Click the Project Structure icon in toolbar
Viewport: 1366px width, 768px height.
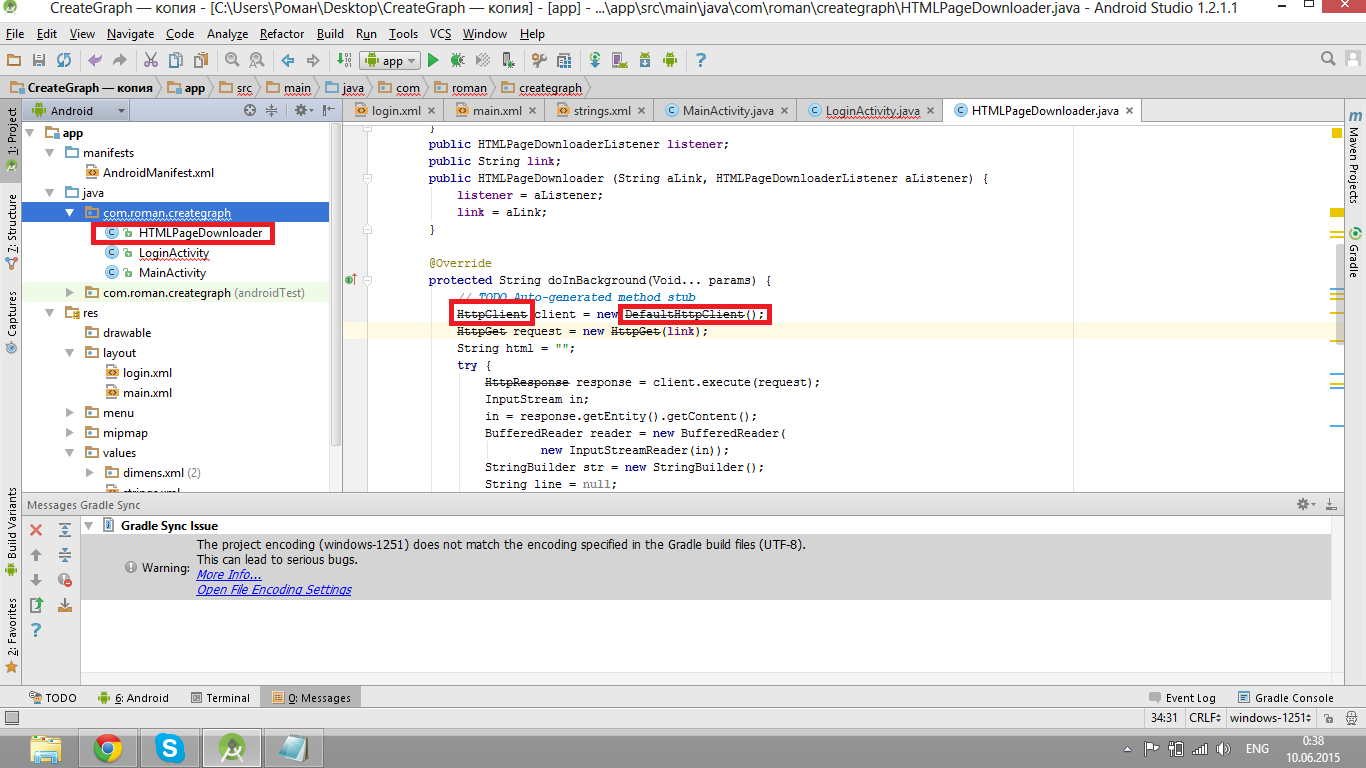click(x=564, y=60)
